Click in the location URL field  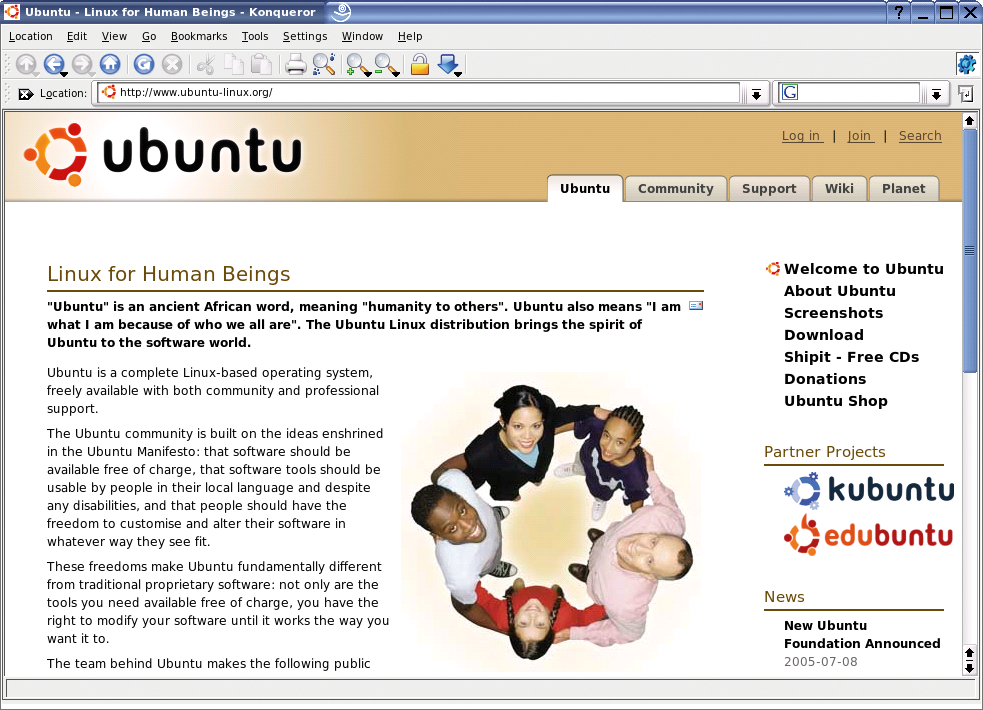[x=419, y=93]
